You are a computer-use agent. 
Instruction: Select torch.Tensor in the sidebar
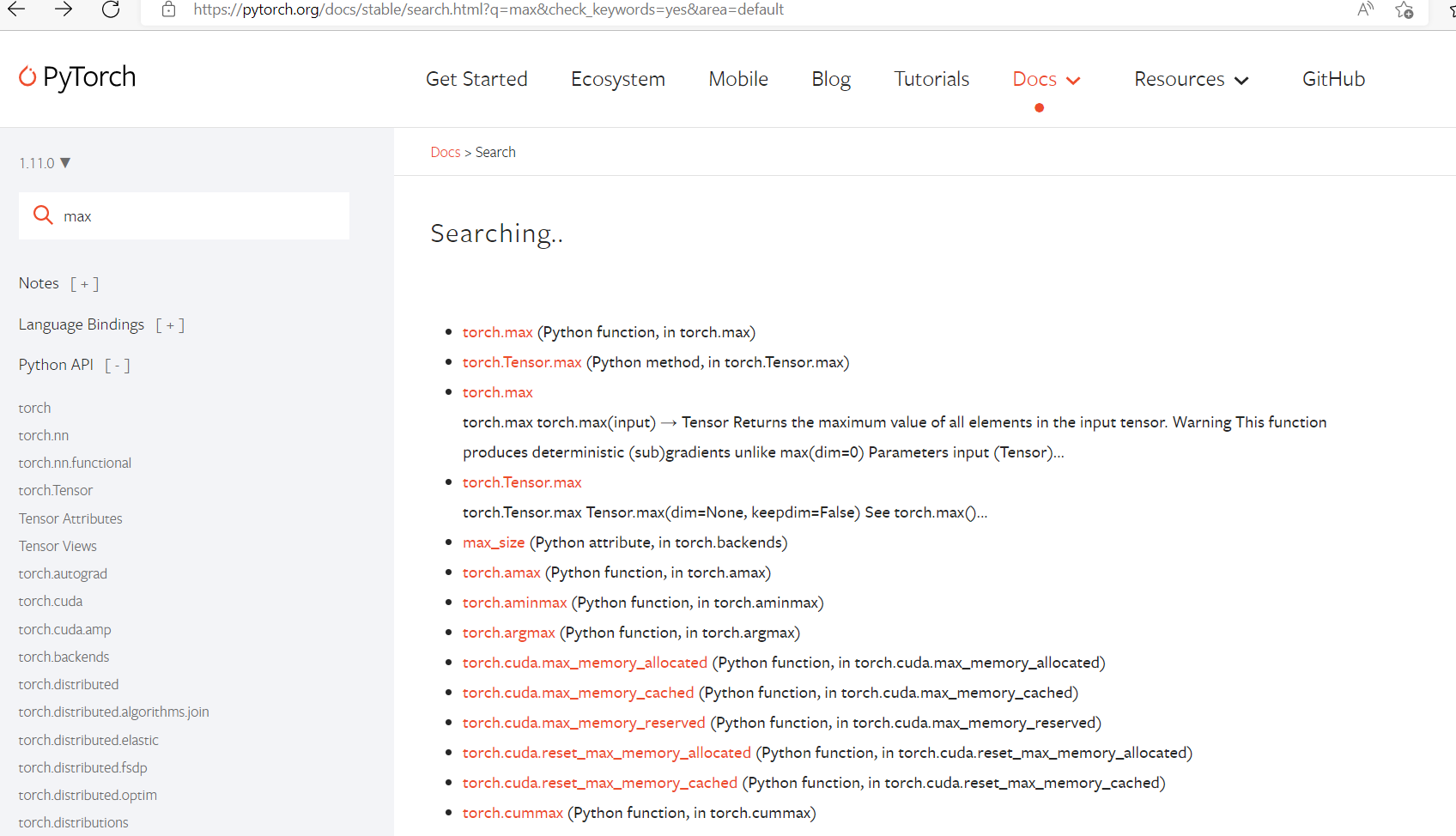click(56, 490)
